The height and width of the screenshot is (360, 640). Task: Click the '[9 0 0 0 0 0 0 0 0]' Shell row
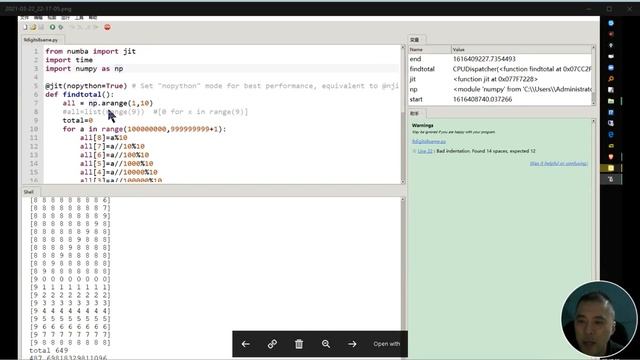[70, 279]
